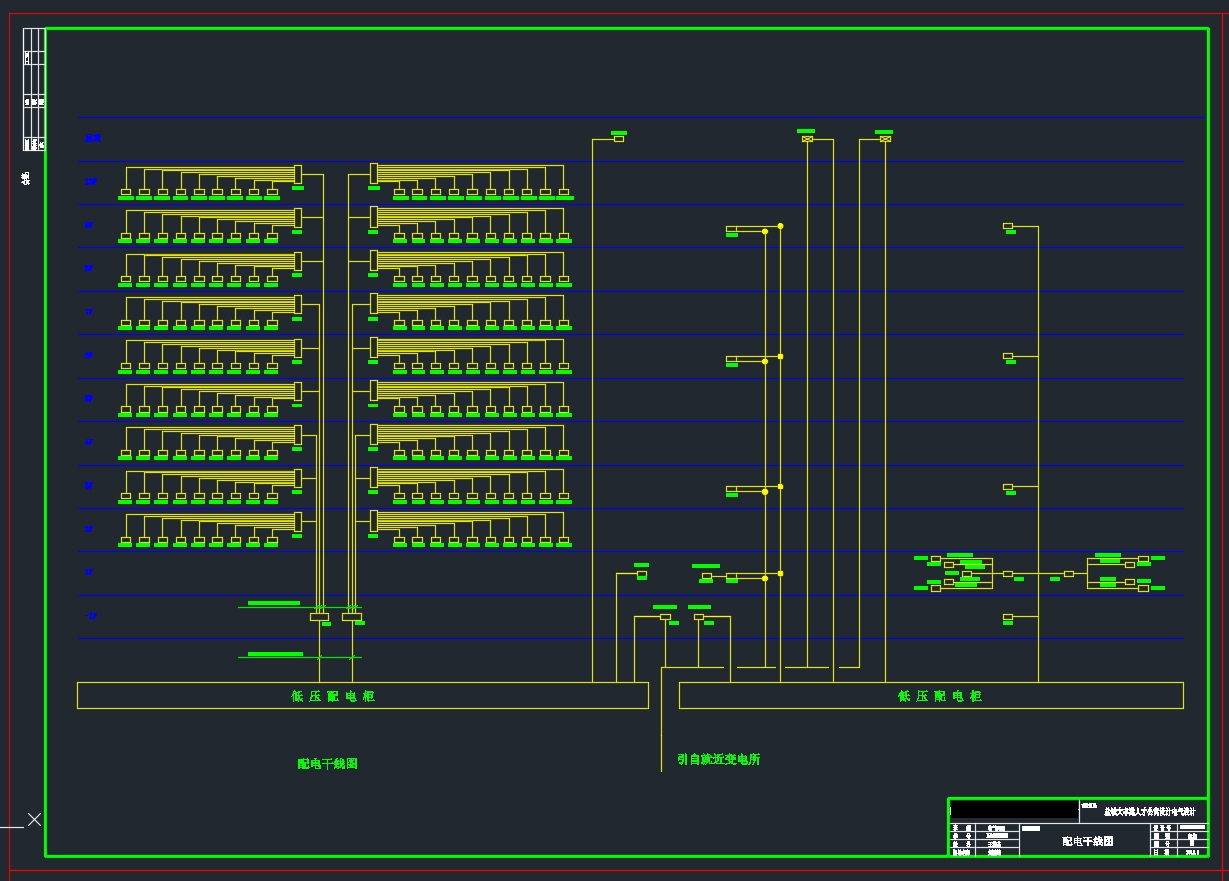
Task: Select the blue roof-level label at top left
Action: pyautogui.click(x=92, y=138)
